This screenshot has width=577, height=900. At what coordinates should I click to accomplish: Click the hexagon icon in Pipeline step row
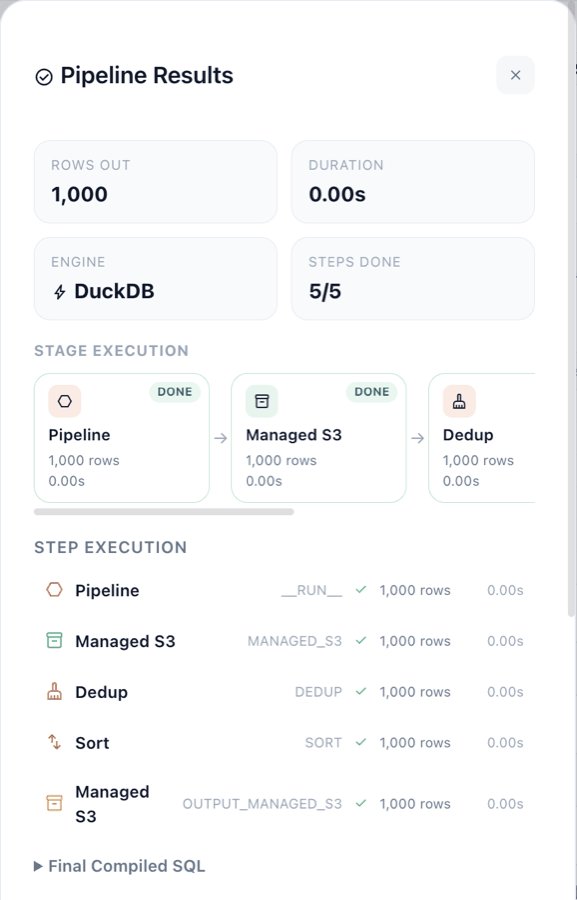click(x=55, y=589)
